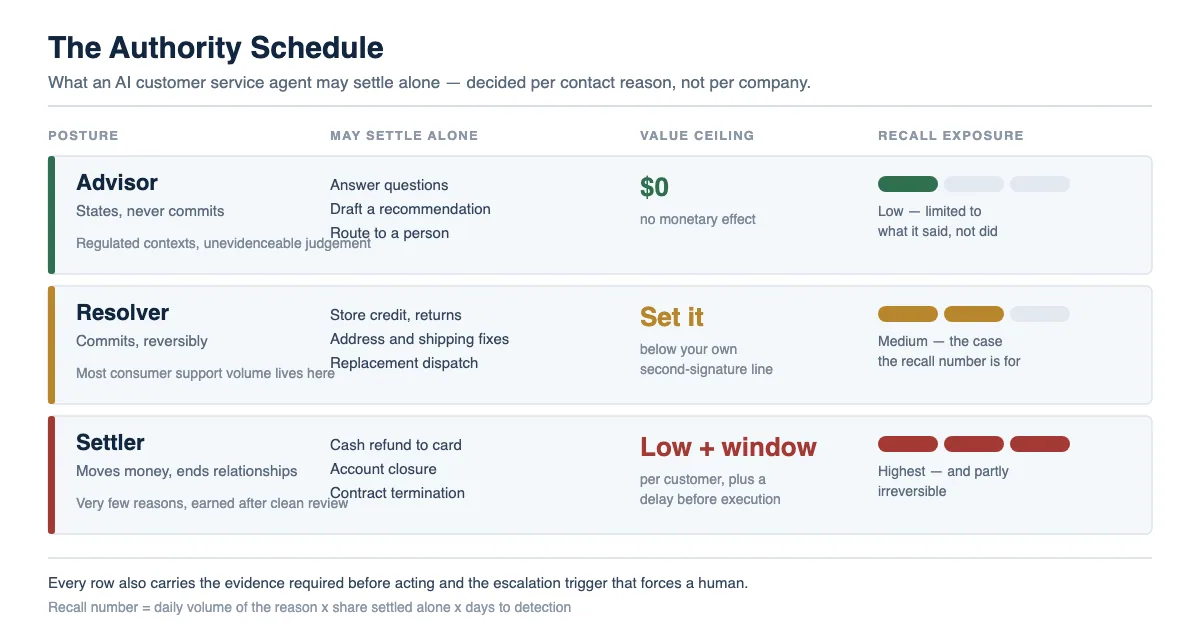The image size is (1200, 630).
Task: Click the 'Low + window' ceiling text
Action: tap(728, 447)
